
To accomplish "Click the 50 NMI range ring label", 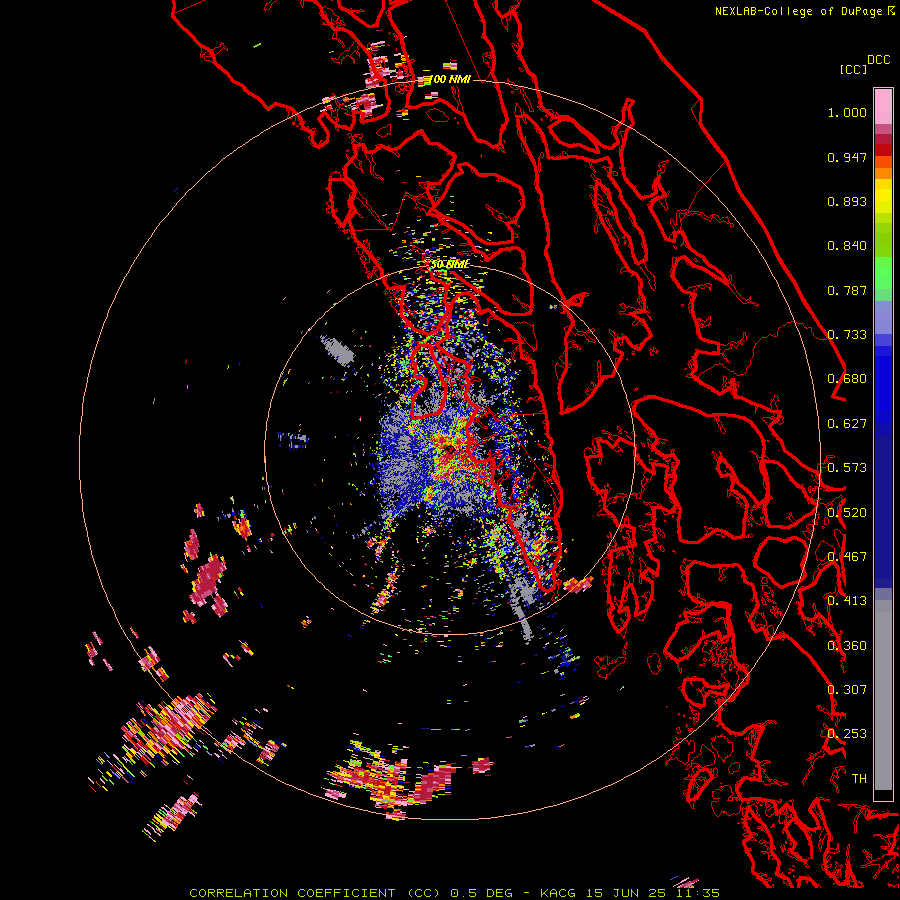I will pos(449,265).
